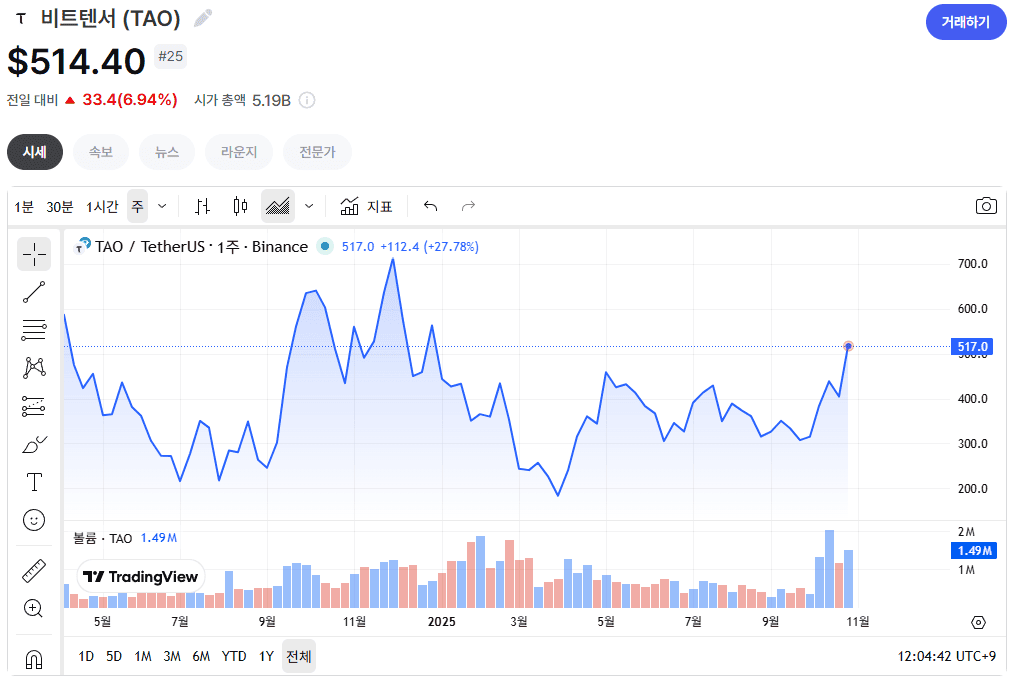Activate the zoom in tool
This screenshot has width=1014, height=686.
pyautogui.click(x=34, y=608)
